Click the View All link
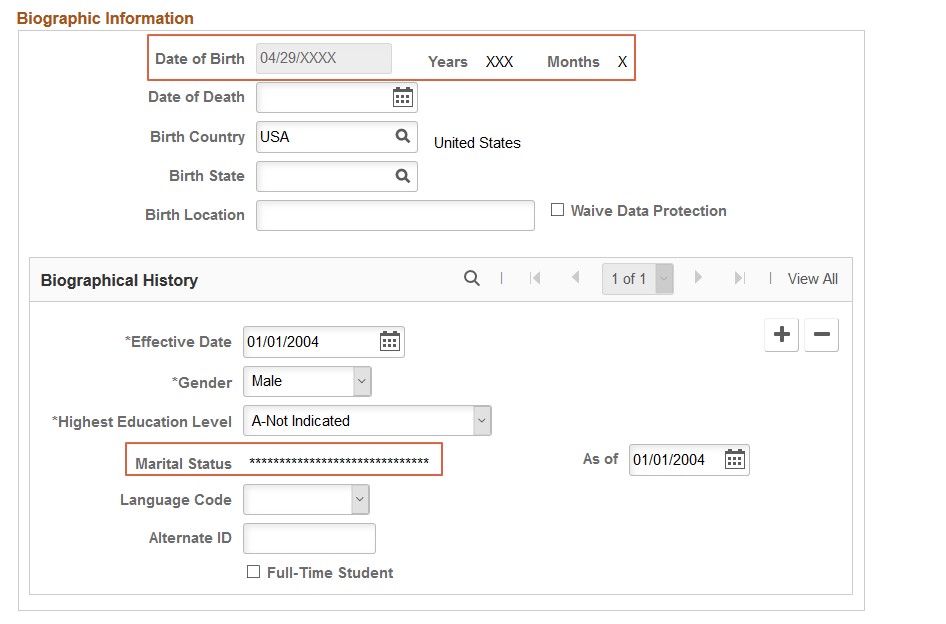The height and width of the screenshot is (624, 946). click(x=812, y=279)
